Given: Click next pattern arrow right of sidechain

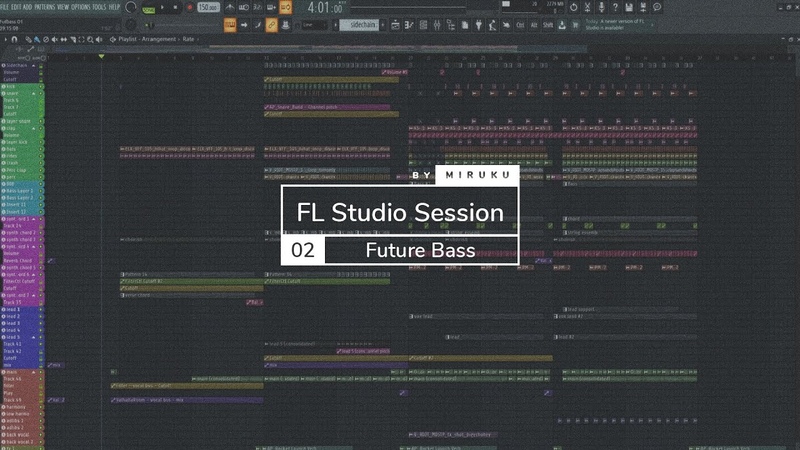Looking at the screenshot, I should tap(383, 25).
